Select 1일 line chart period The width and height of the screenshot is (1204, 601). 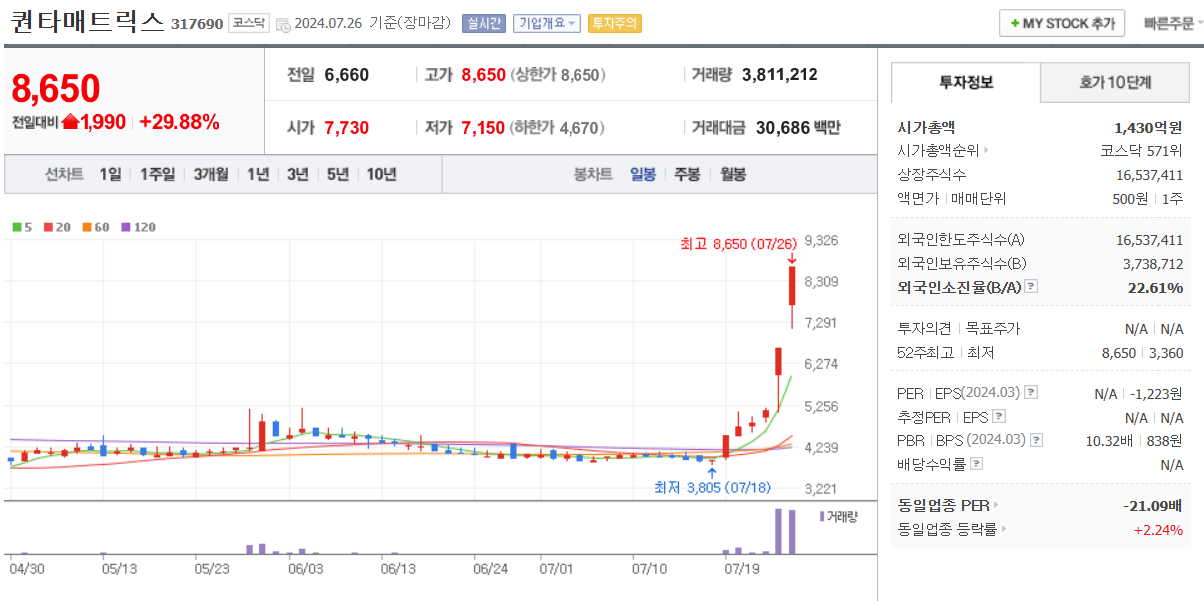[x=110, y=174]
